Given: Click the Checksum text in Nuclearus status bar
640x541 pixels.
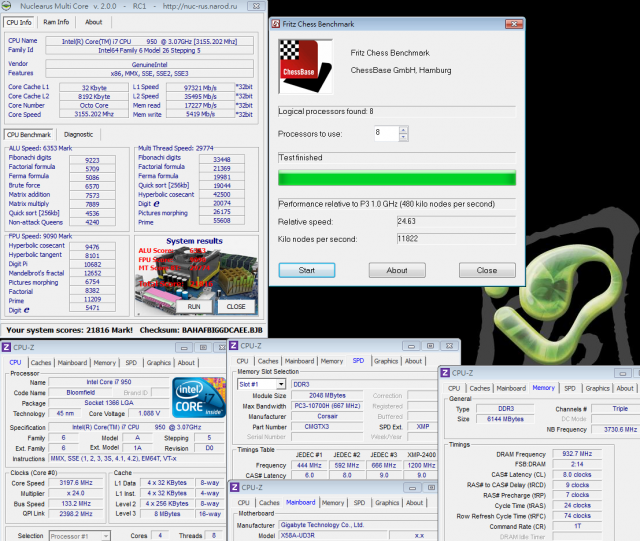Looking at the screenshot, I should pos(201,330).
